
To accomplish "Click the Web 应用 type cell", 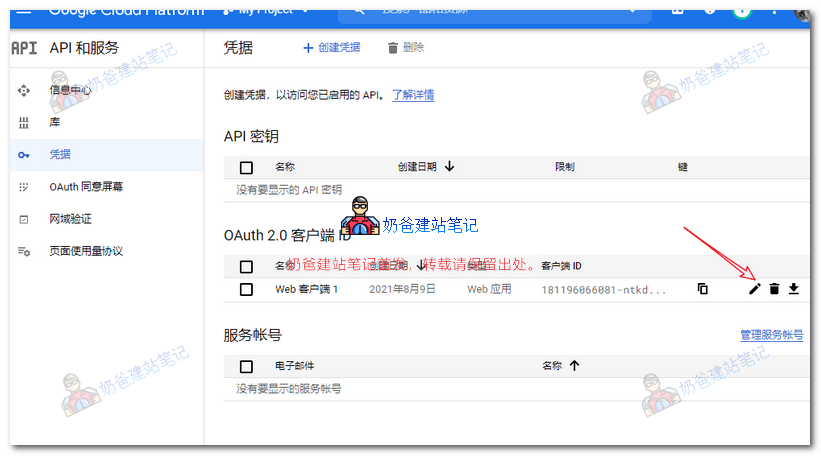I will pos(489,289).
